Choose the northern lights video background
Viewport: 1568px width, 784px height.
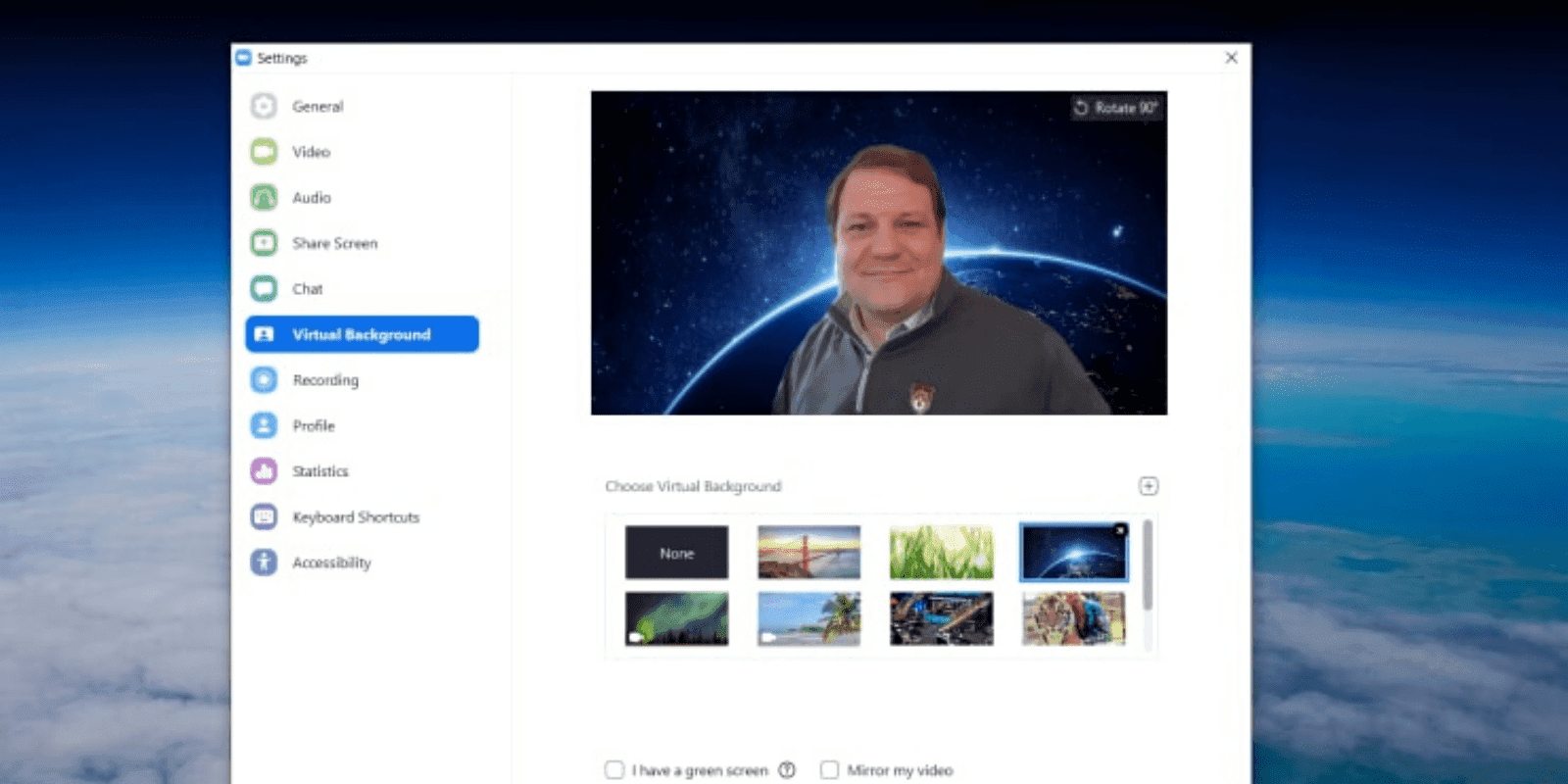coord(676,618)
